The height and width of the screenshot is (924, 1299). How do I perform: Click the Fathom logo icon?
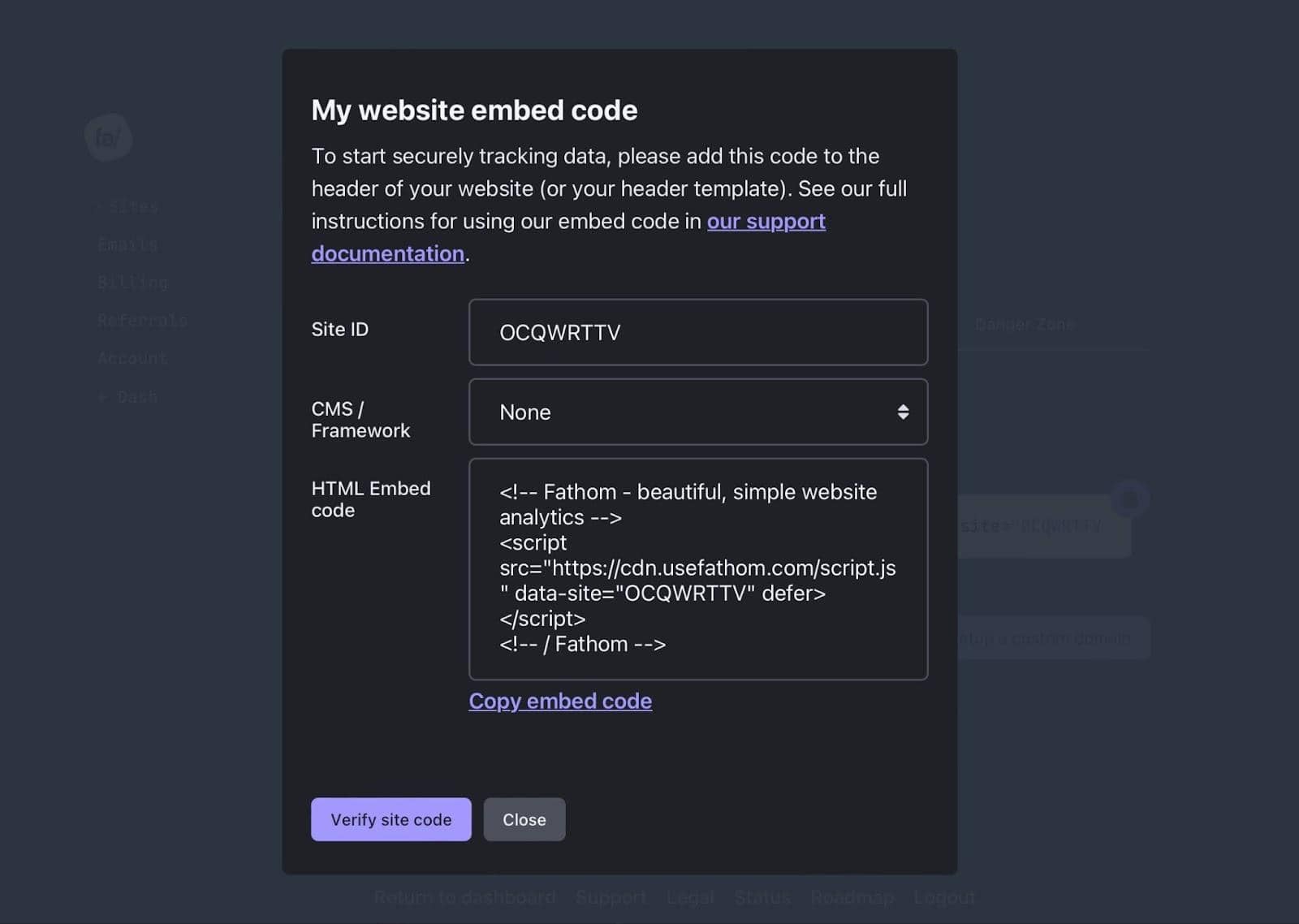coord(108,138)
